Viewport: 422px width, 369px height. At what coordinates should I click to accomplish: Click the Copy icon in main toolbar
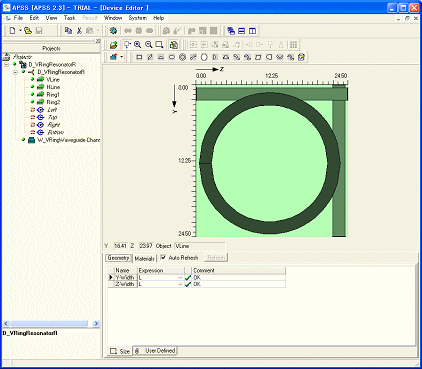(x=68, y=31)
